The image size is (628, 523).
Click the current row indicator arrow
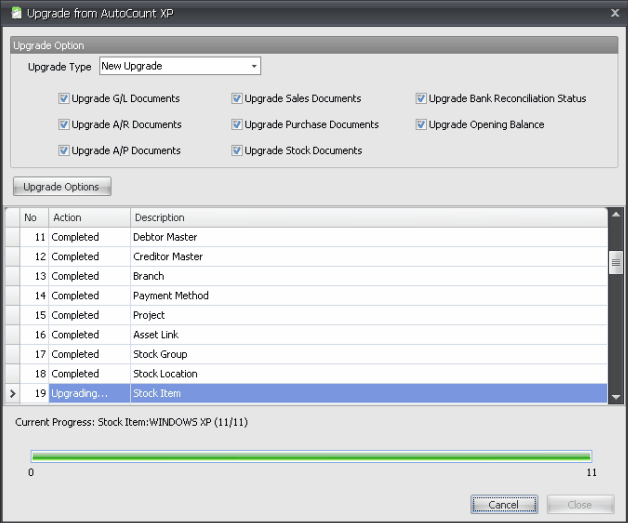tap(12, 394)
